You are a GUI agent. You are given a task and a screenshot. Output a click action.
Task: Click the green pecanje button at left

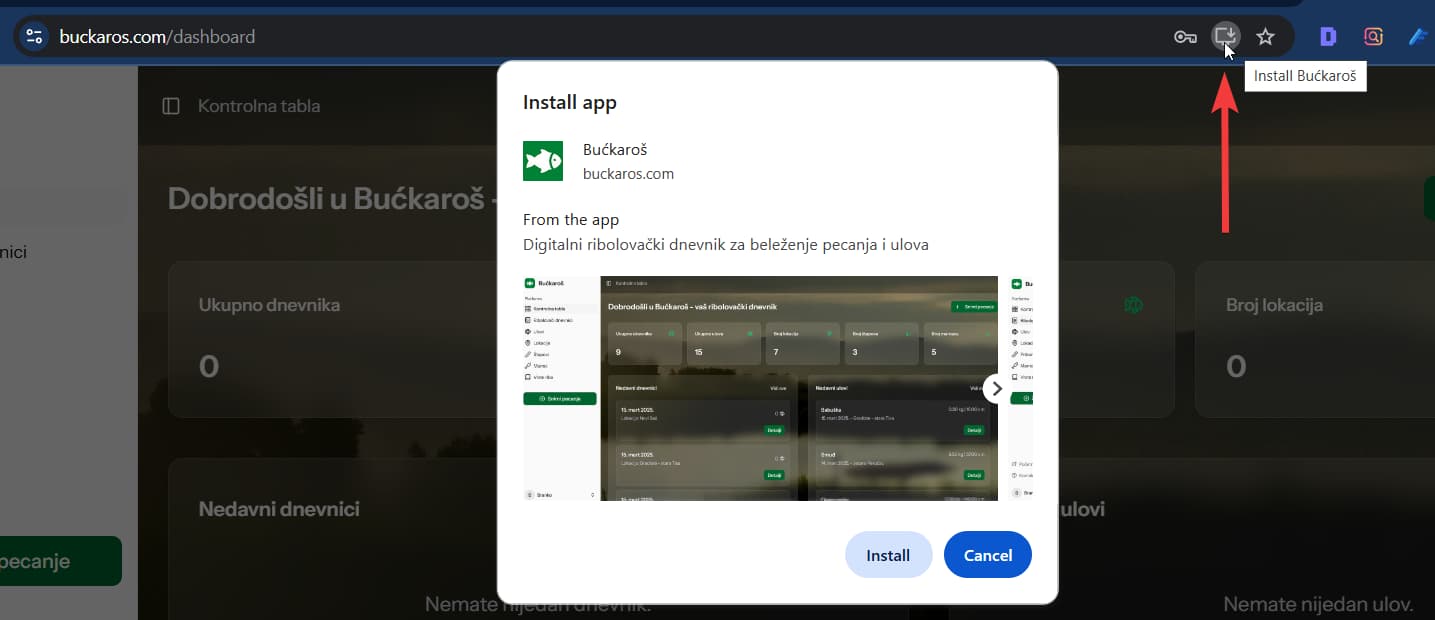61,561
